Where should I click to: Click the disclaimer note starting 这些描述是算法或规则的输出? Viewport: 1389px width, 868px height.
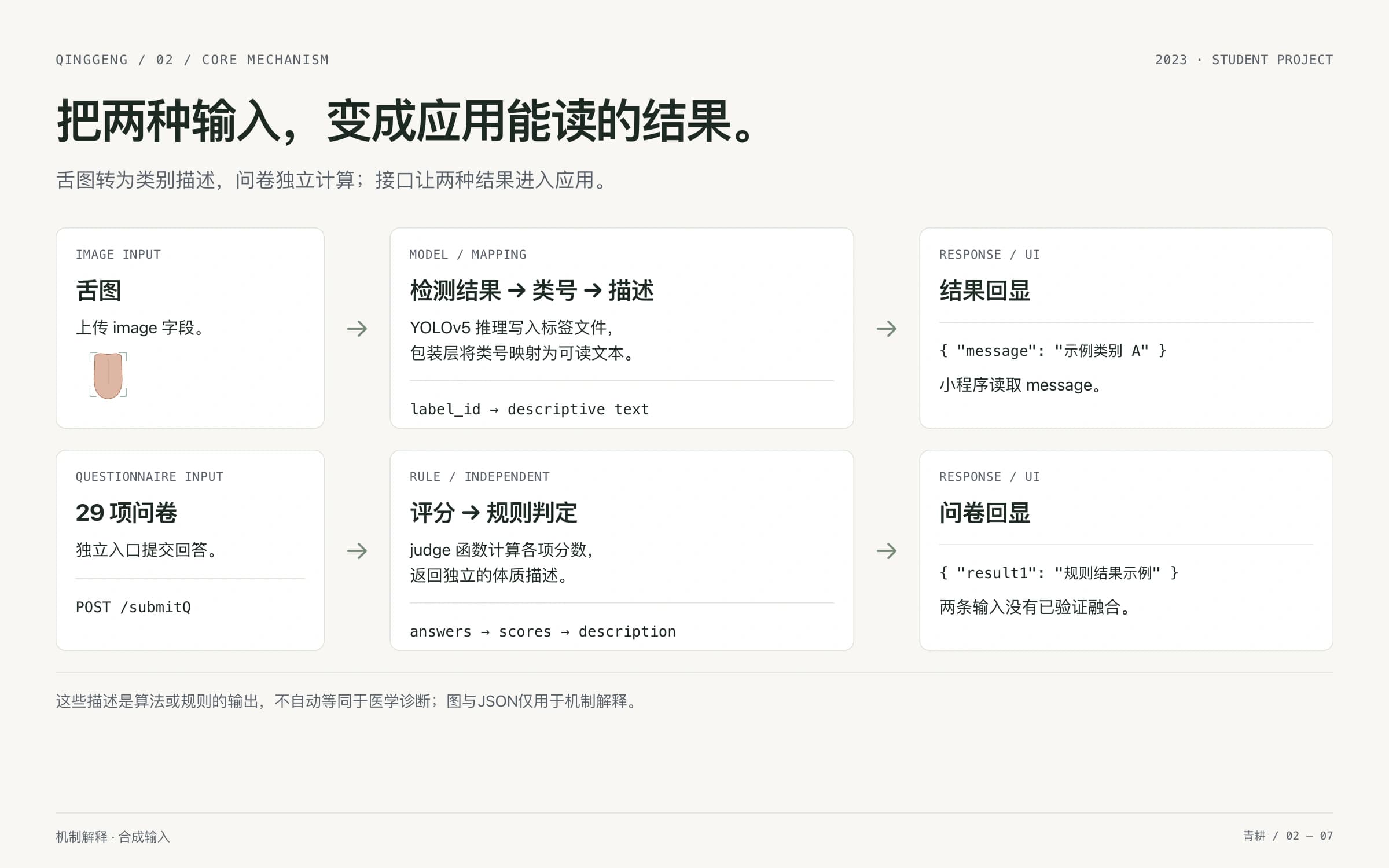[x=347, y=701]
